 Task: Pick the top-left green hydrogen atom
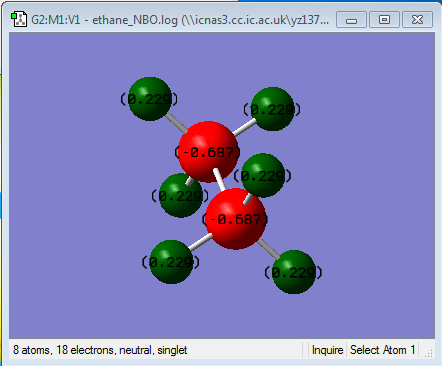click(150, 99)
